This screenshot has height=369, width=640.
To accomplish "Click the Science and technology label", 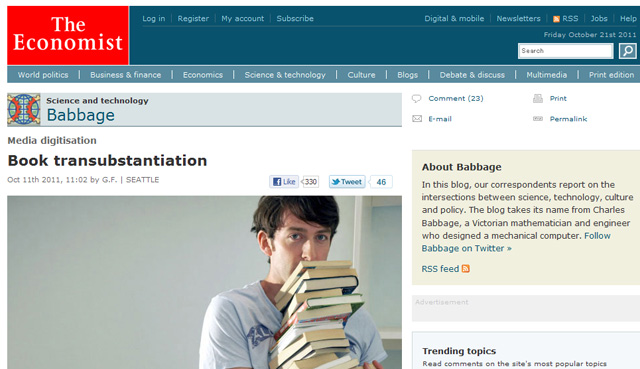I will [x=97, y=100].
